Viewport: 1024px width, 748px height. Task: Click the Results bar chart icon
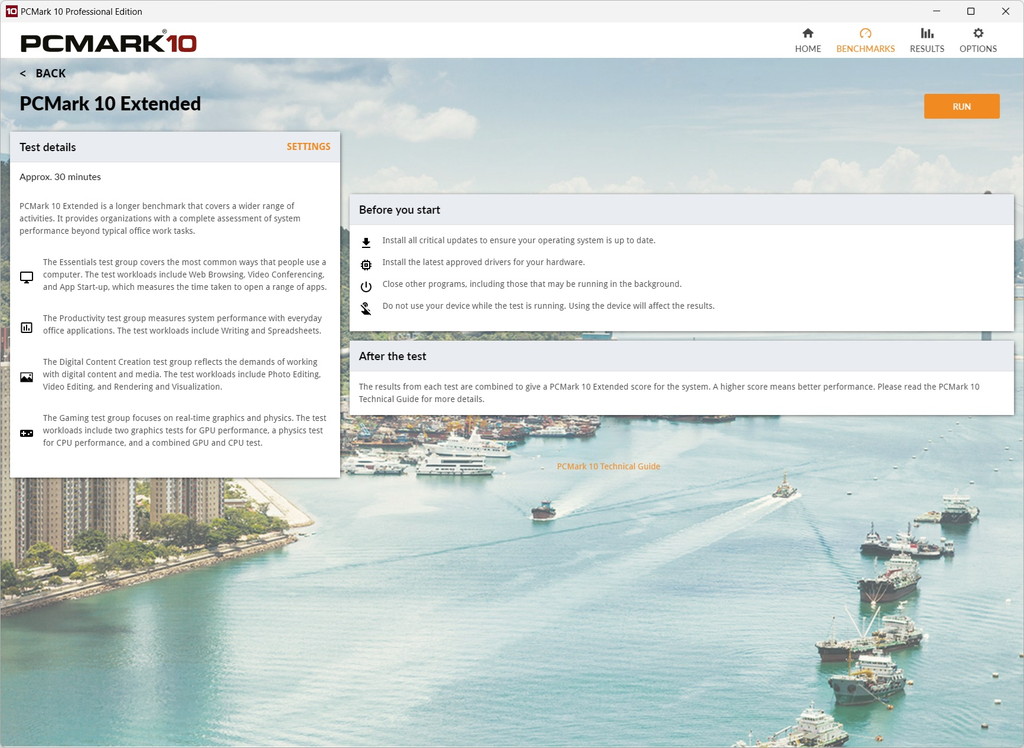(x=927, y=33)
